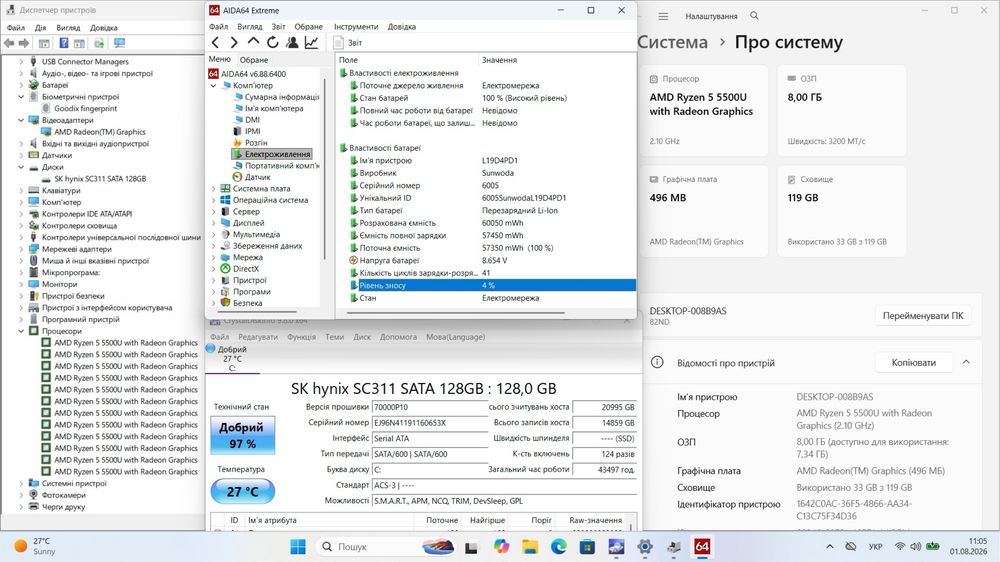
Task: Expand Системна плата node in AIDA64
Action: [x=213, y=189]
